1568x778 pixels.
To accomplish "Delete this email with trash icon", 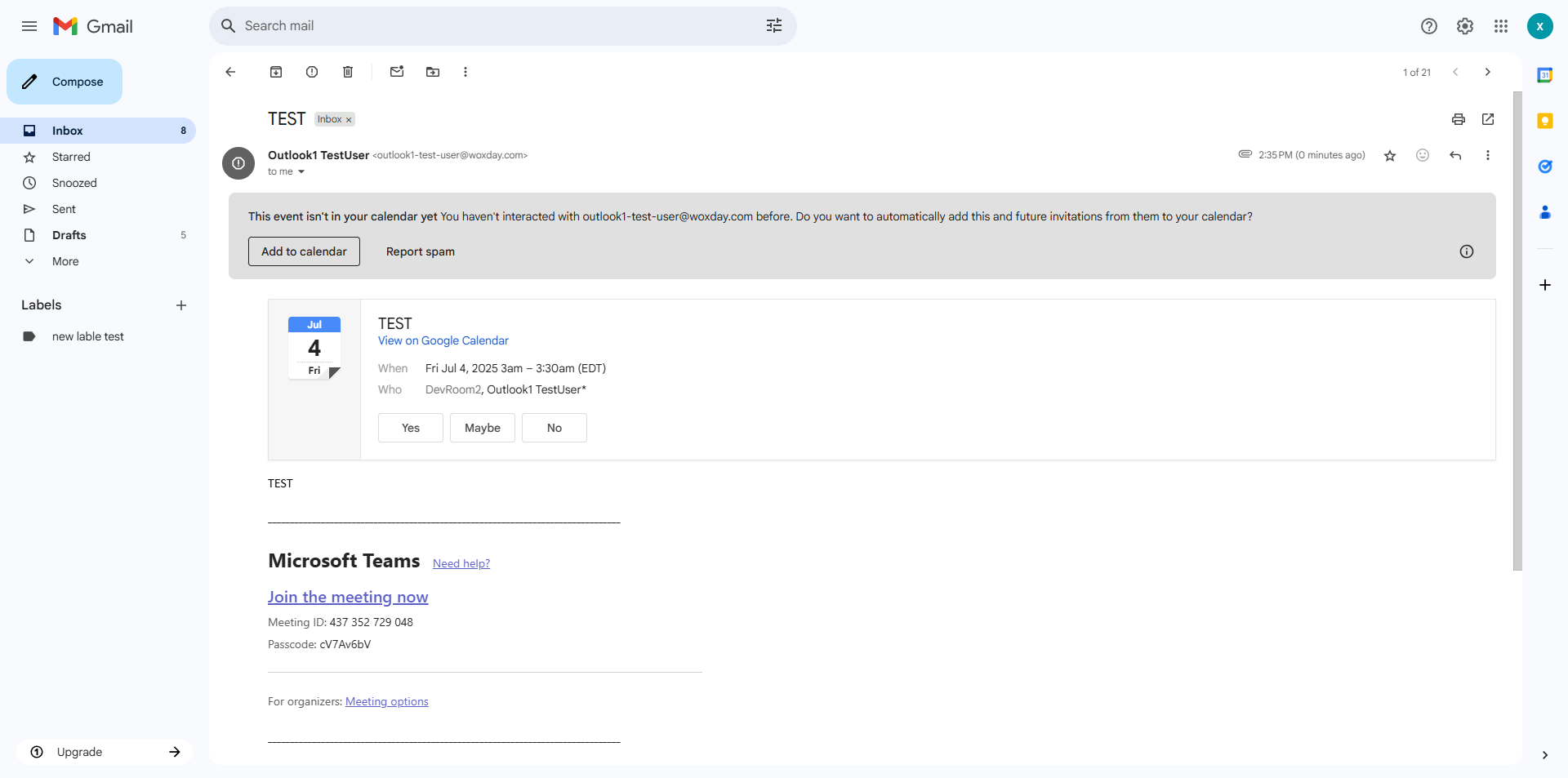I will coord(348,72).
